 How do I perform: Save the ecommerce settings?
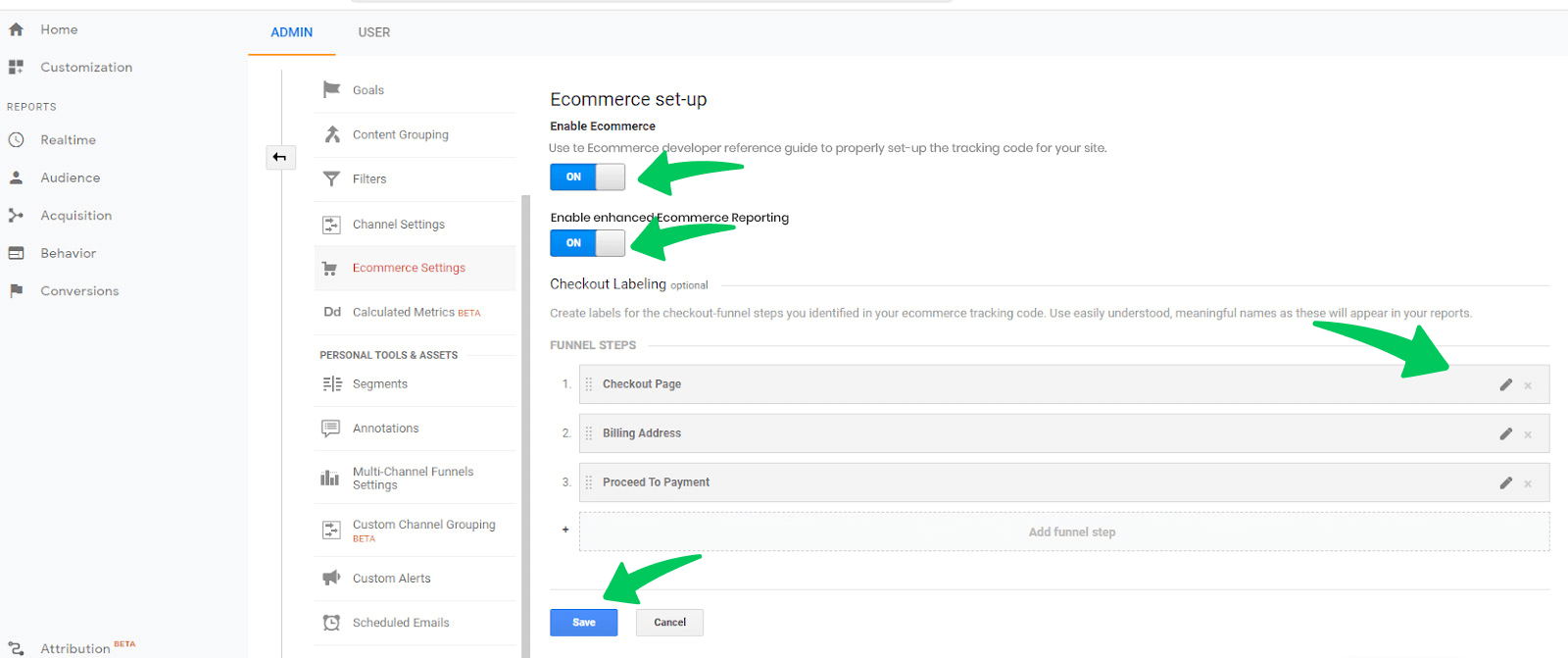(584, 622)
